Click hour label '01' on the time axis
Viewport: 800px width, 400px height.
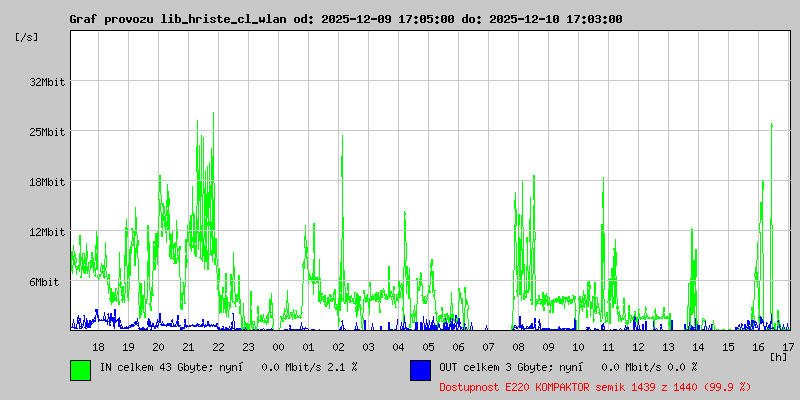(x=308, y=347)
